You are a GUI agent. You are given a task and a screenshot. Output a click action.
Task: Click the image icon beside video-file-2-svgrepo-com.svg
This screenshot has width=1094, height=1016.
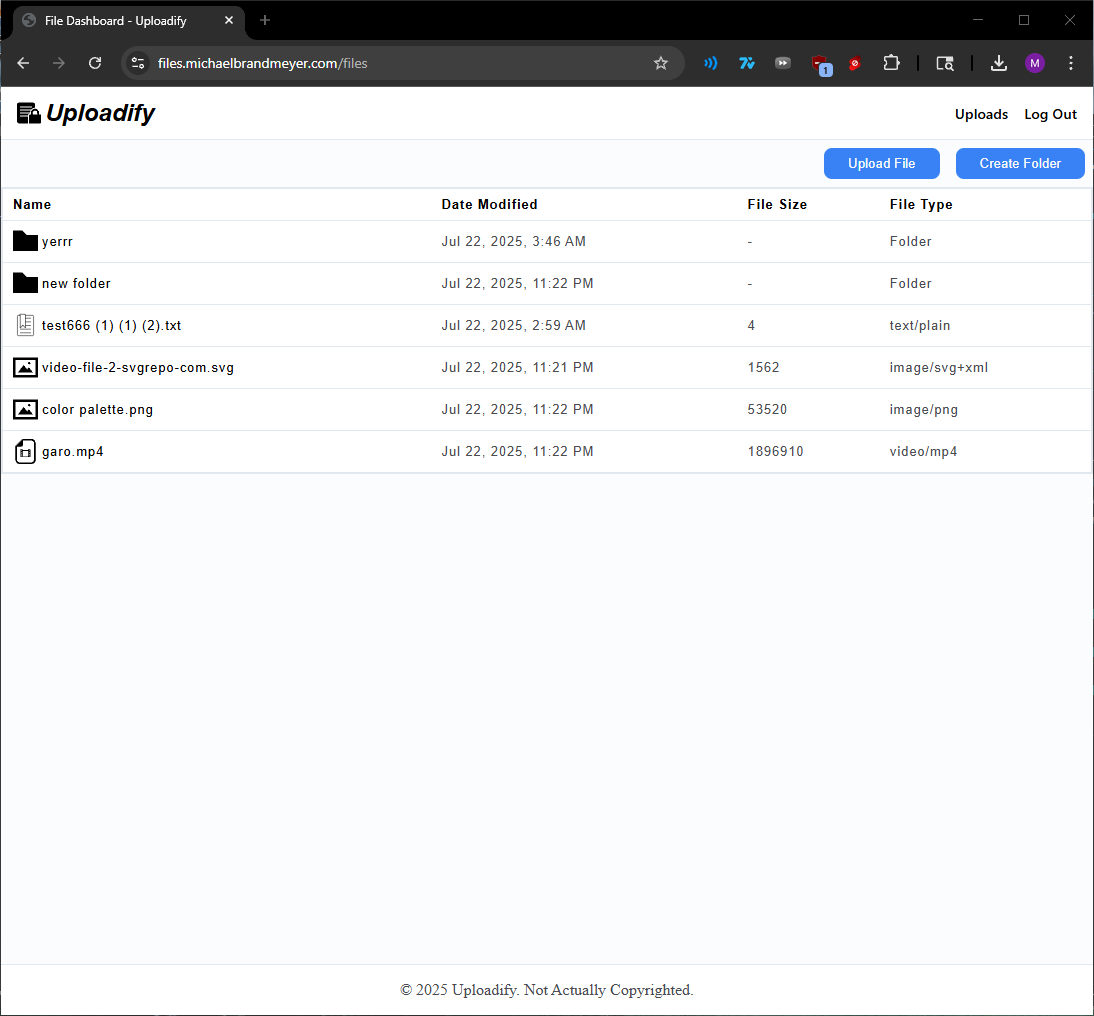[x=25, y=367]
